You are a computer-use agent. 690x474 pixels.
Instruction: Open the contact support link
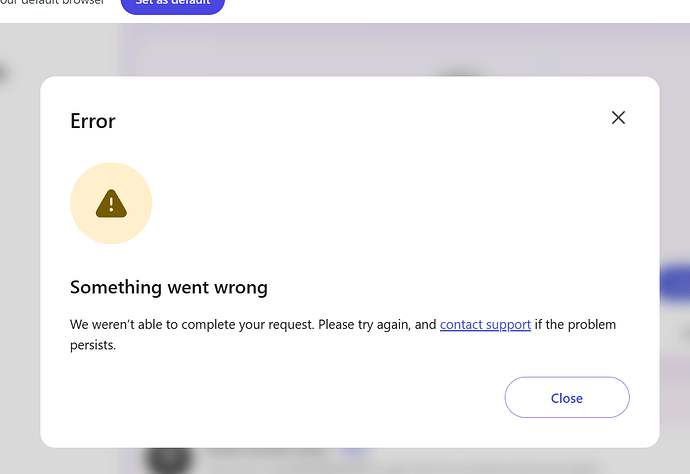coord(485,324)
